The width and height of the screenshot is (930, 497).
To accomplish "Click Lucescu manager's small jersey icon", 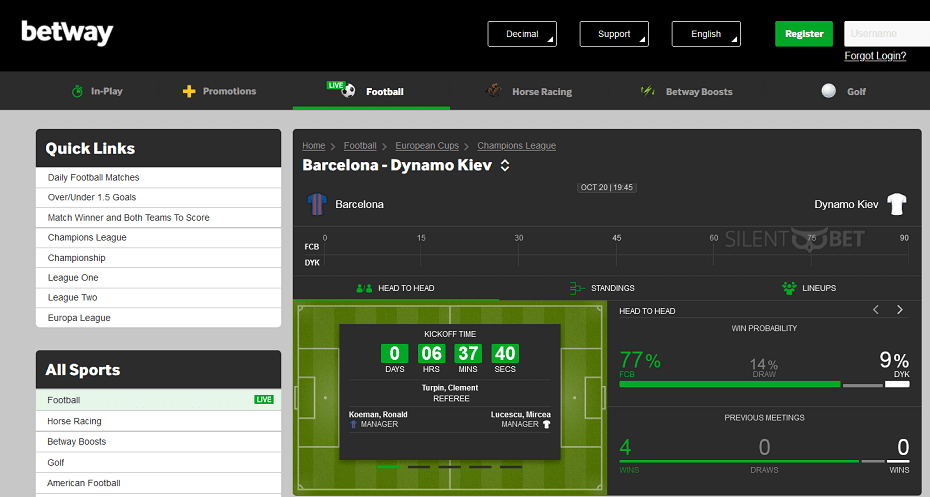I will click(546, 424).
